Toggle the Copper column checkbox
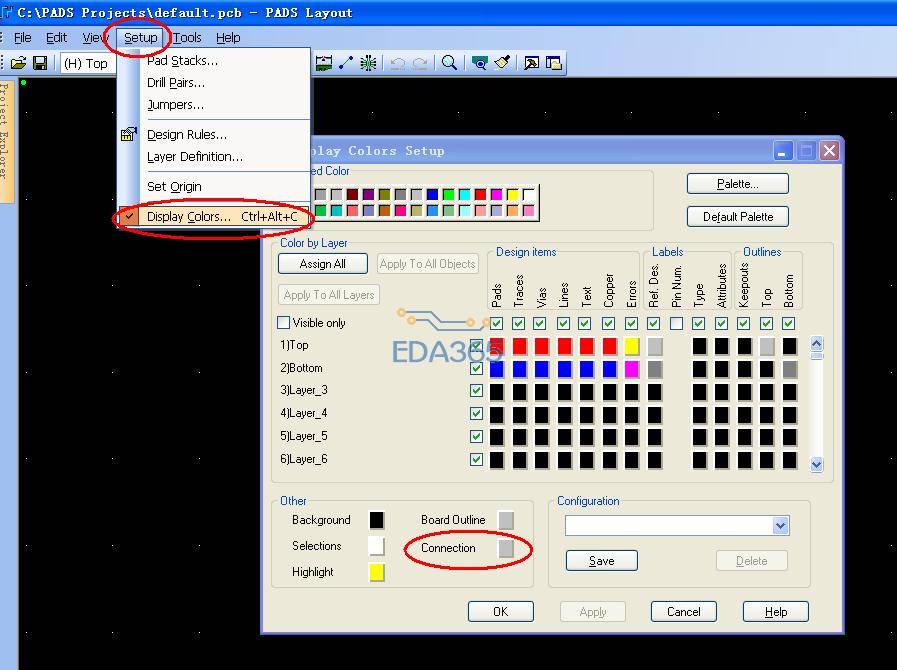 pos(609,324)
